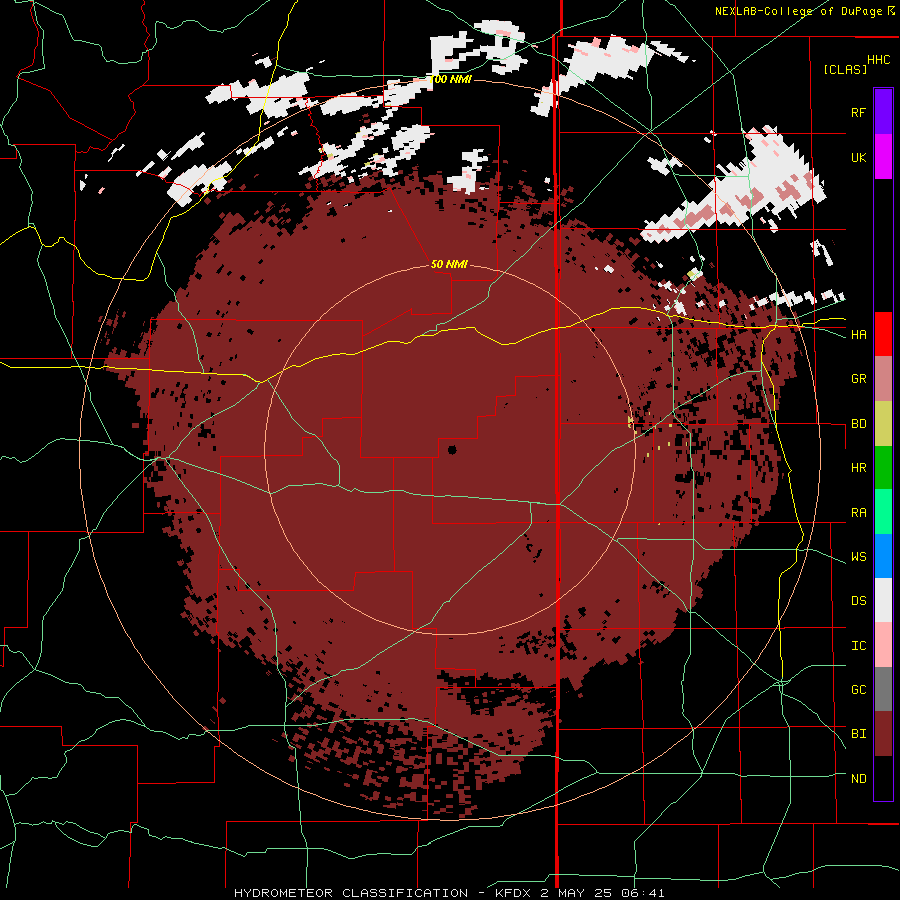
Task: Click the magenta UK color swatch
Action: (x=883, y=157)
